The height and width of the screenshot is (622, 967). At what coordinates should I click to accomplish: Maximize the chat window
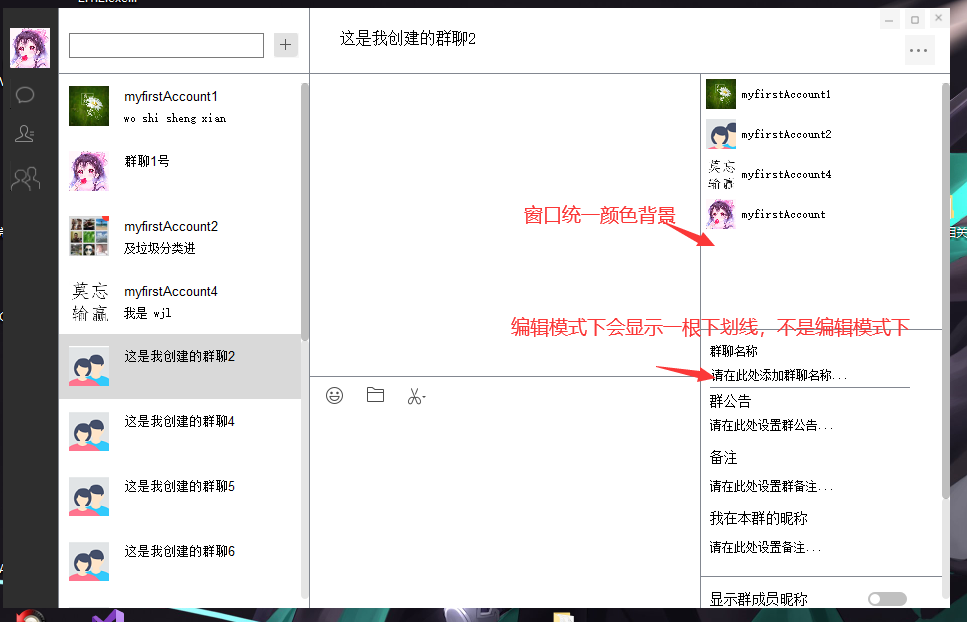(915, 20)
